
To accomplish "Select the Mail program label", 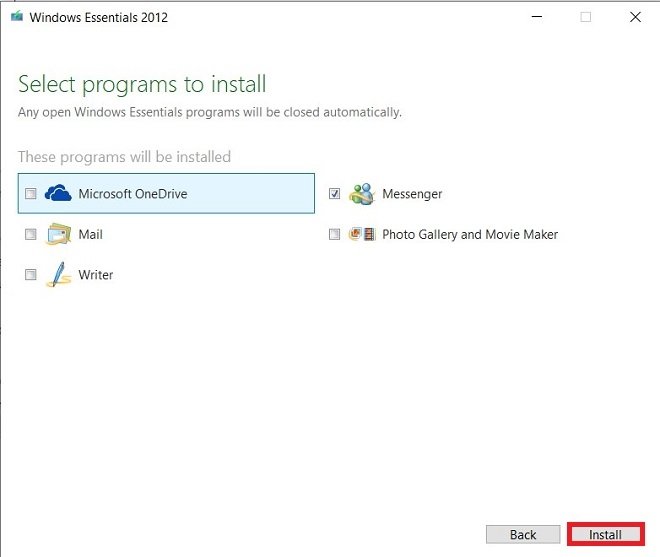I will [x=90, y=234].
